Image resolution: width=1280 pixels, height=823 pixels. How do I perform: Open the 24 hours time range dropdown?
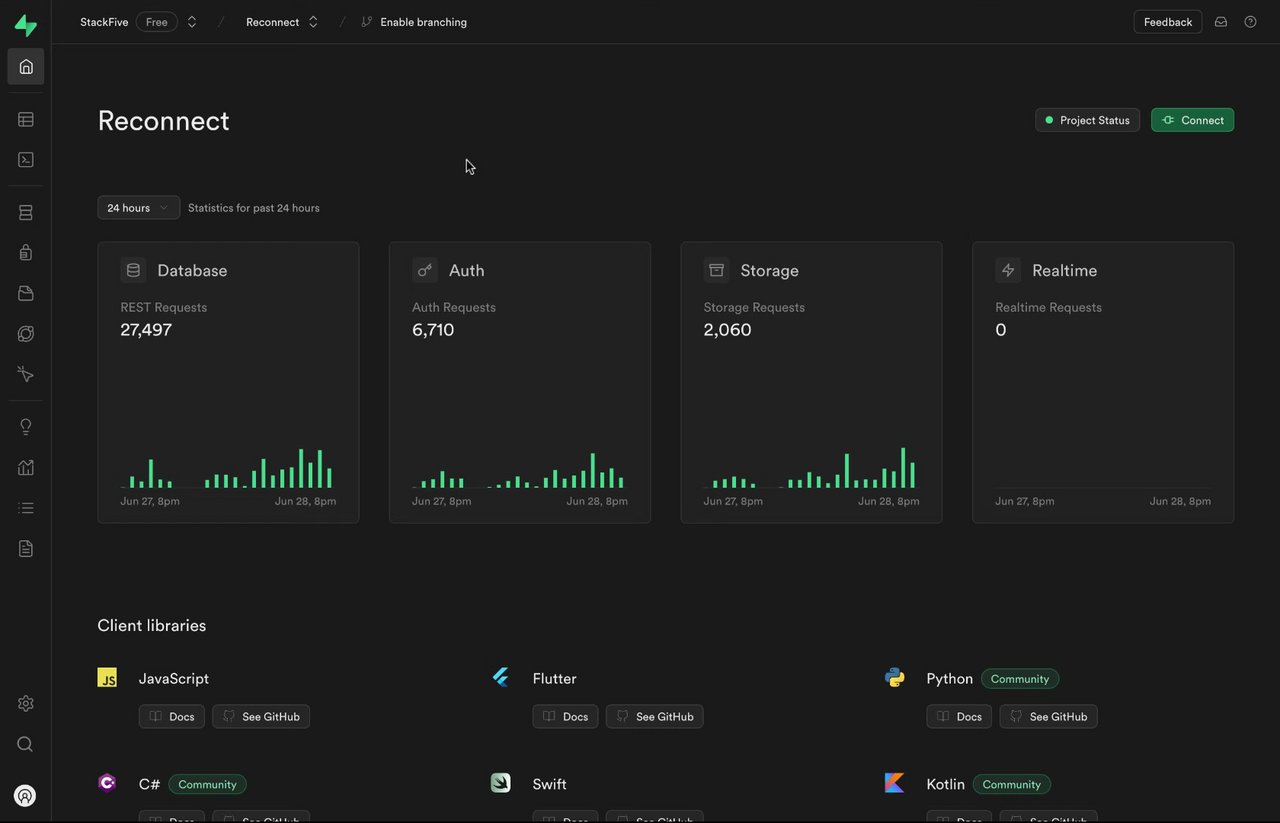[139, 208]
